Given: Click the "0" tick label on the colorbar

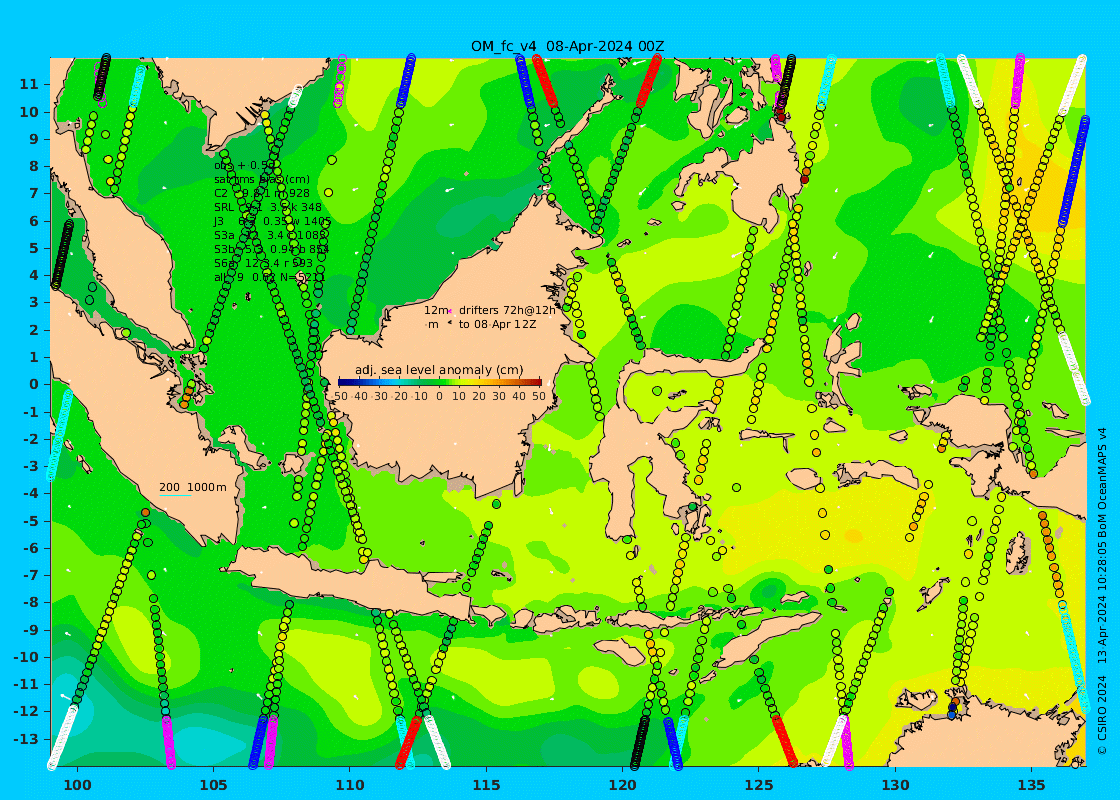Looking at the screenshot, I should (439, 396).
